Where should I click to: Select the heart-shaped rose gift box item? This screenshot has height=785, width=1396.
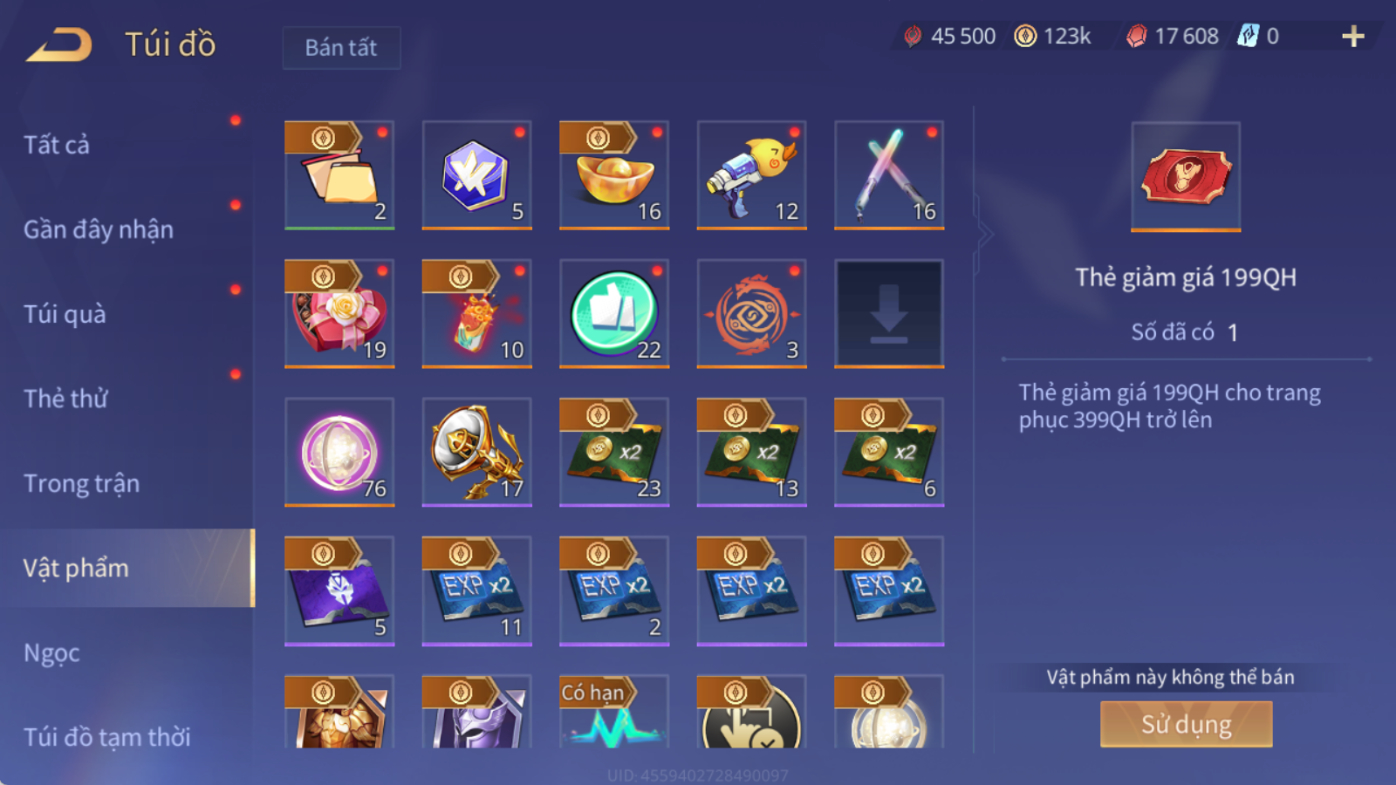tap(339, 314)
